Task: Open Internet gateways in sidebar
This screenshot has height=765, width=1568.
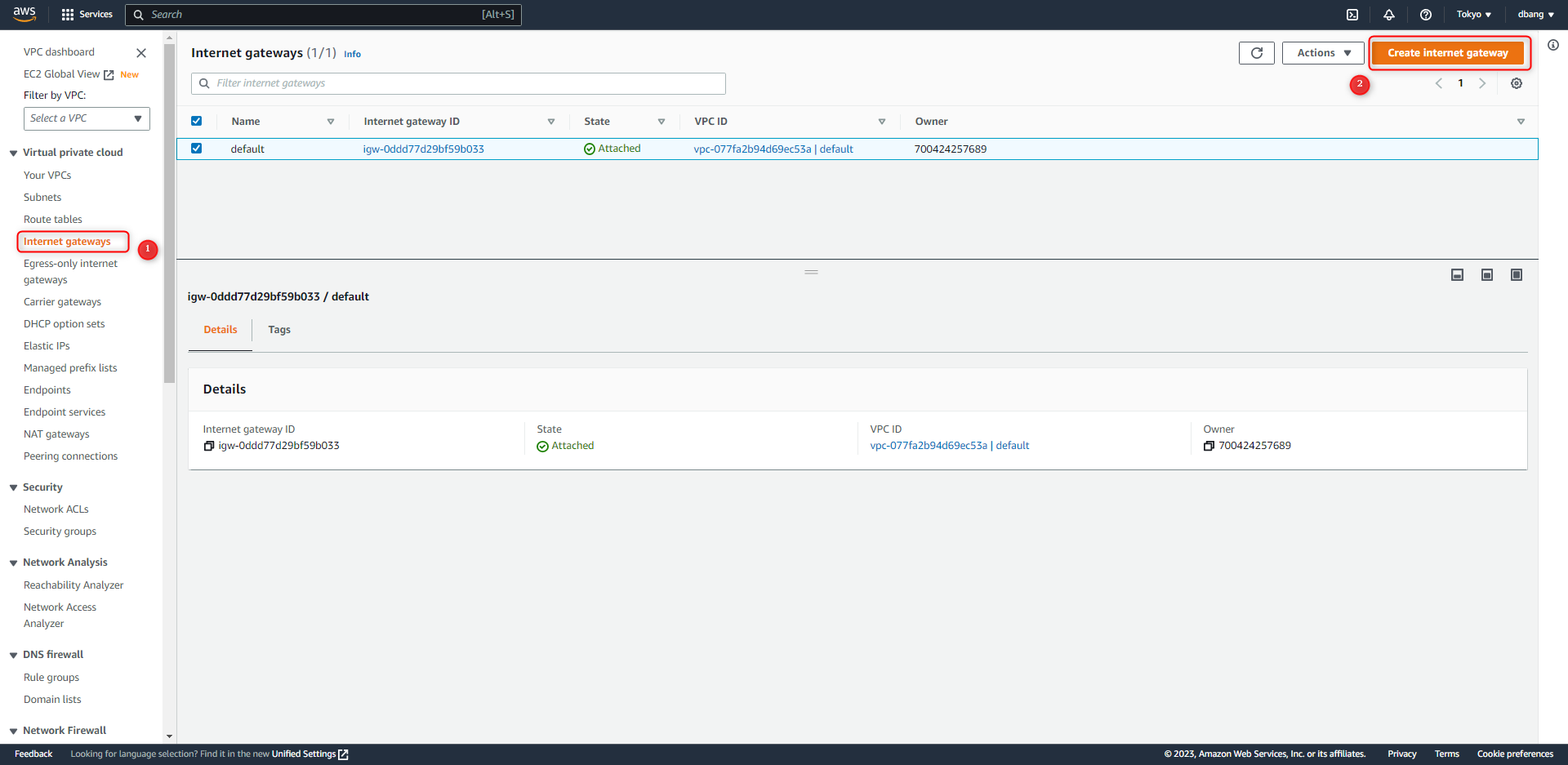Action: tap(67, 242)
